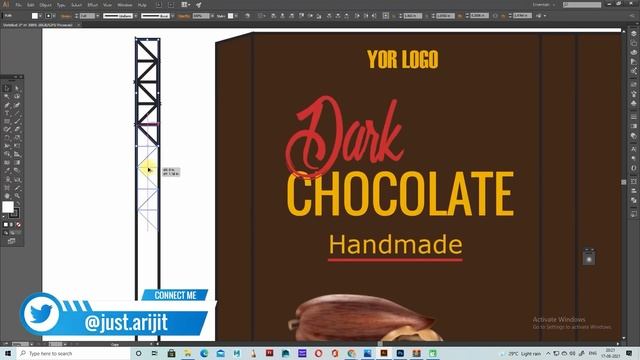Change screen mode at toolbox bottom
The image size is (640, 360).
[11, 241]
